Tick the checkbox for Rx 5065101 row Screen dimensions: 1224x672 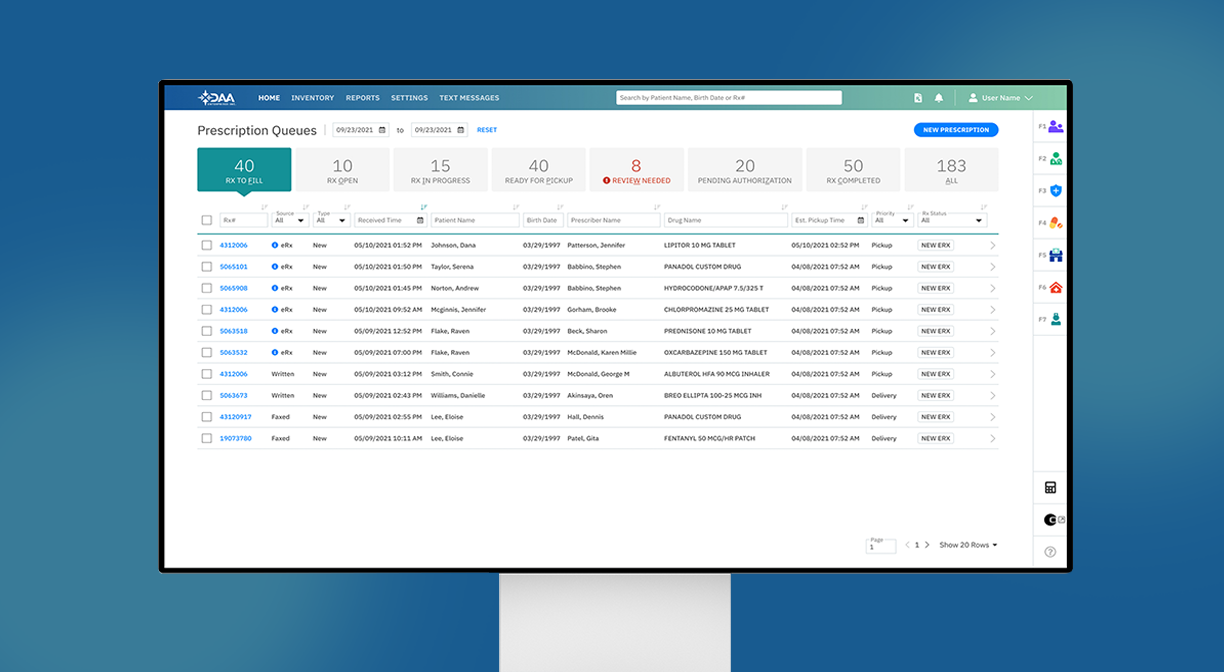pyautogui.click(x=207, y=267)
